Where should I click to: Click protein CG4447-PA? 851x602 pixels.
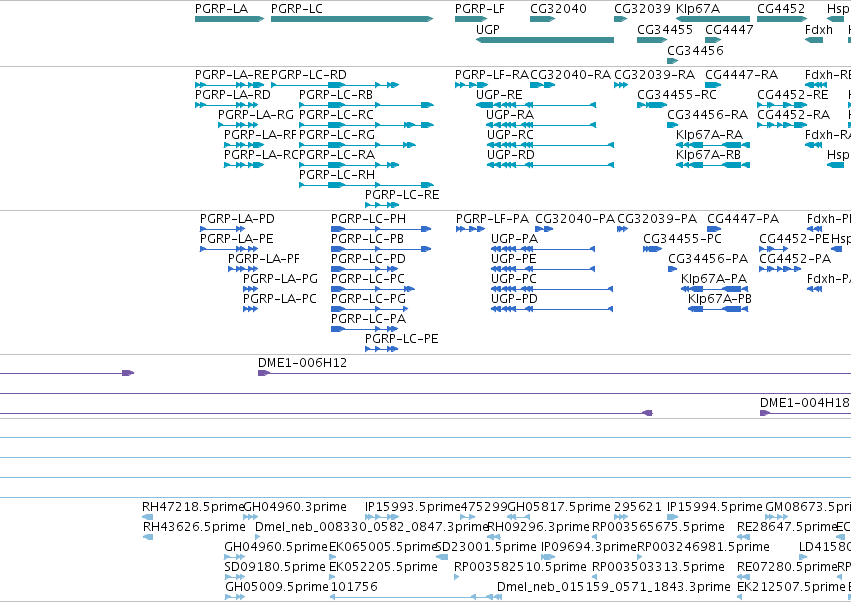(714, 229)
